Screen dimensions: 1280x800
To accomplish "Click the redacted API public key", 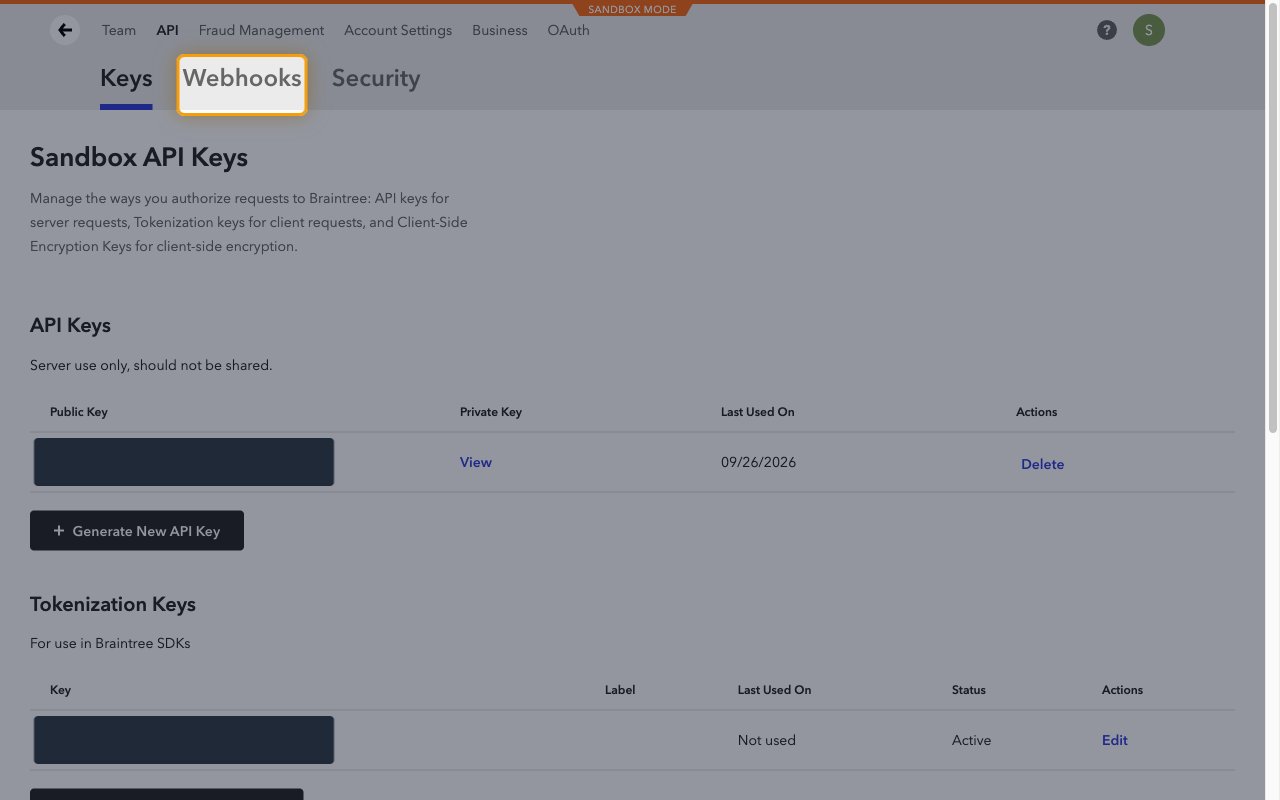I will point(184,462).
